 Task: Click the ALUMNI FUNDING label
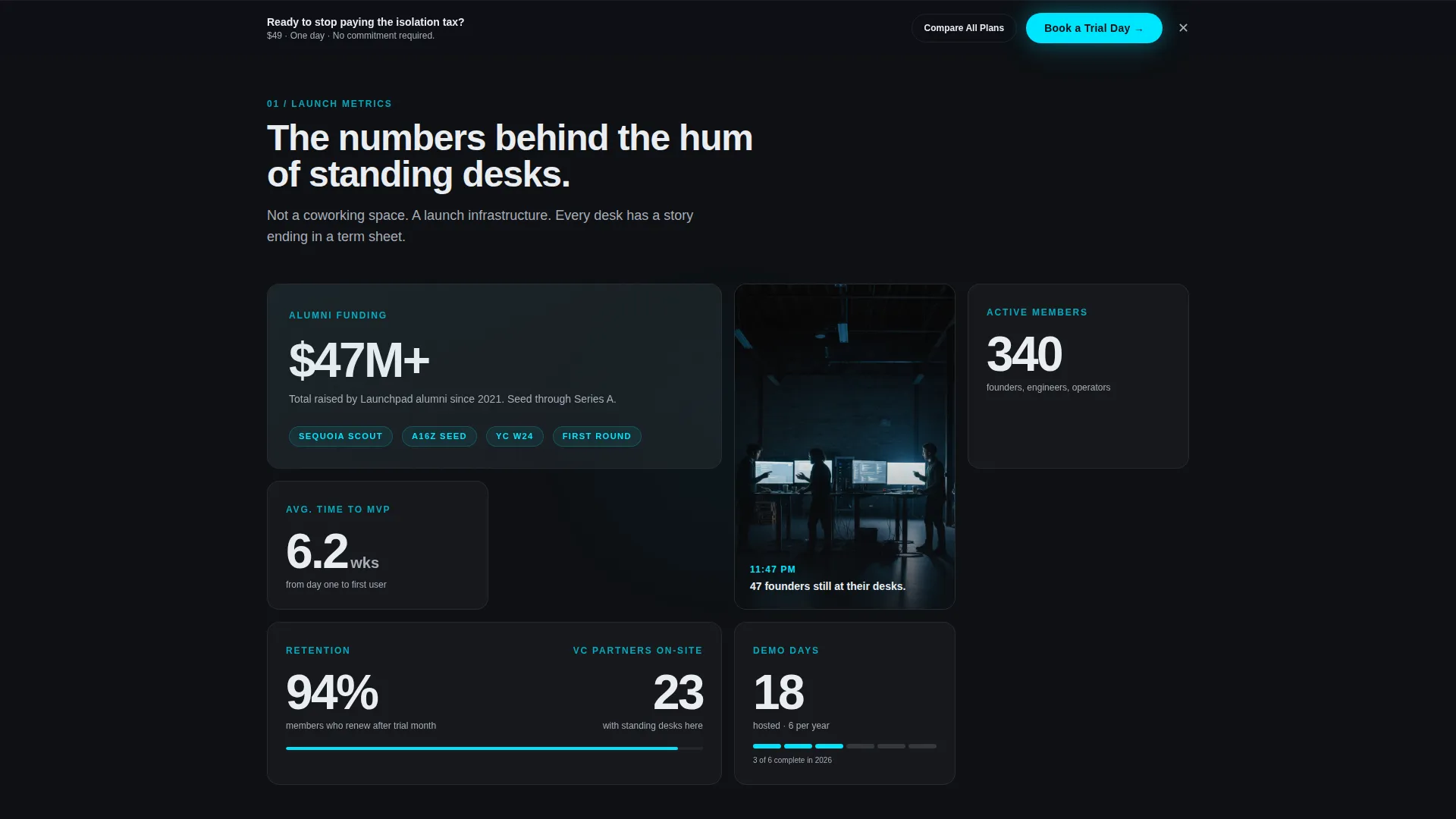[337, 315]
